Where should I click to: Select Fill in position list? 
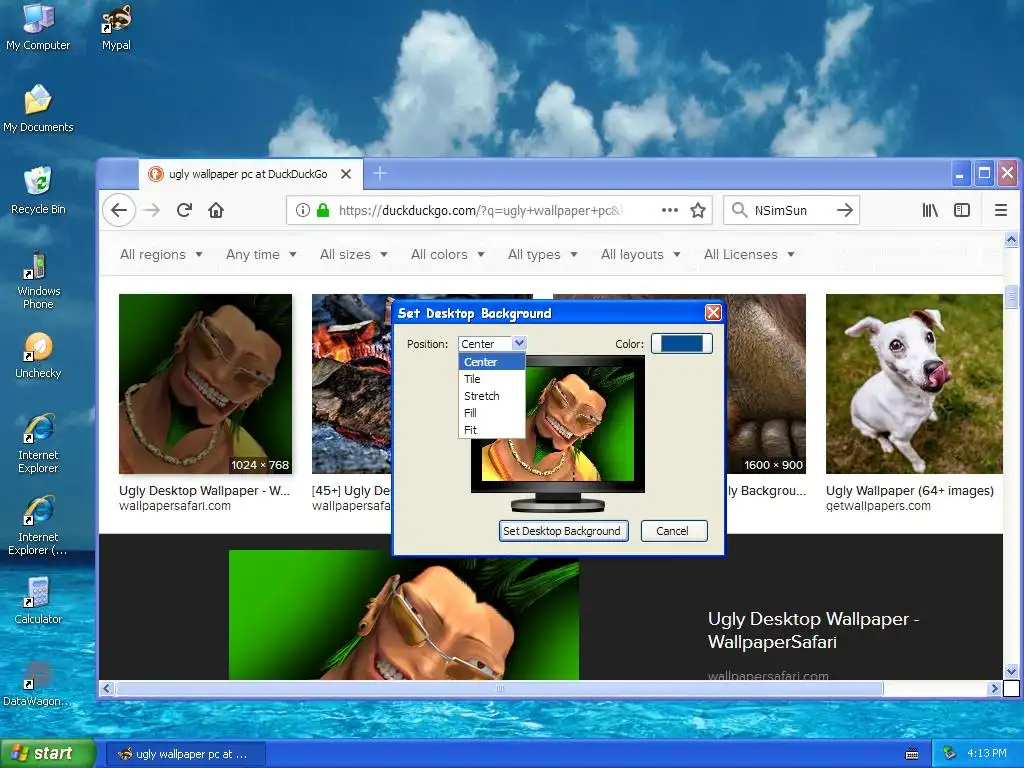pos(492,413)
